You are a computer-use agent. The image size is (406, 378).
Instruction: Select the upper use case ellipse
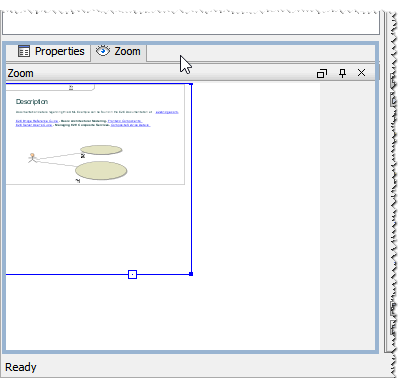point(101,150)
